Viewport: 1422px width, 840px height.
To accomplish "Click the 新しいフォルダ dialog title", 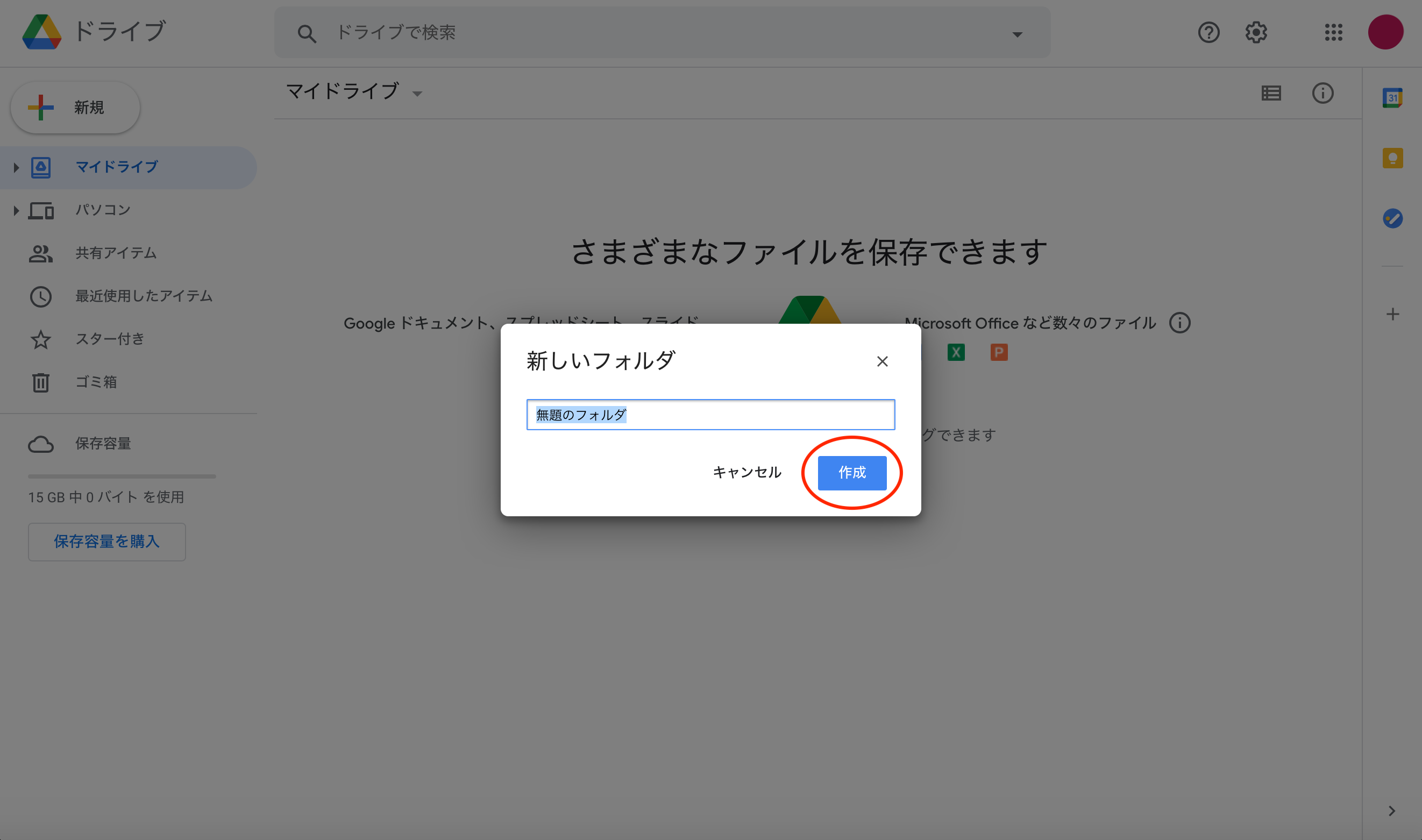I will (x=600, y=360).
